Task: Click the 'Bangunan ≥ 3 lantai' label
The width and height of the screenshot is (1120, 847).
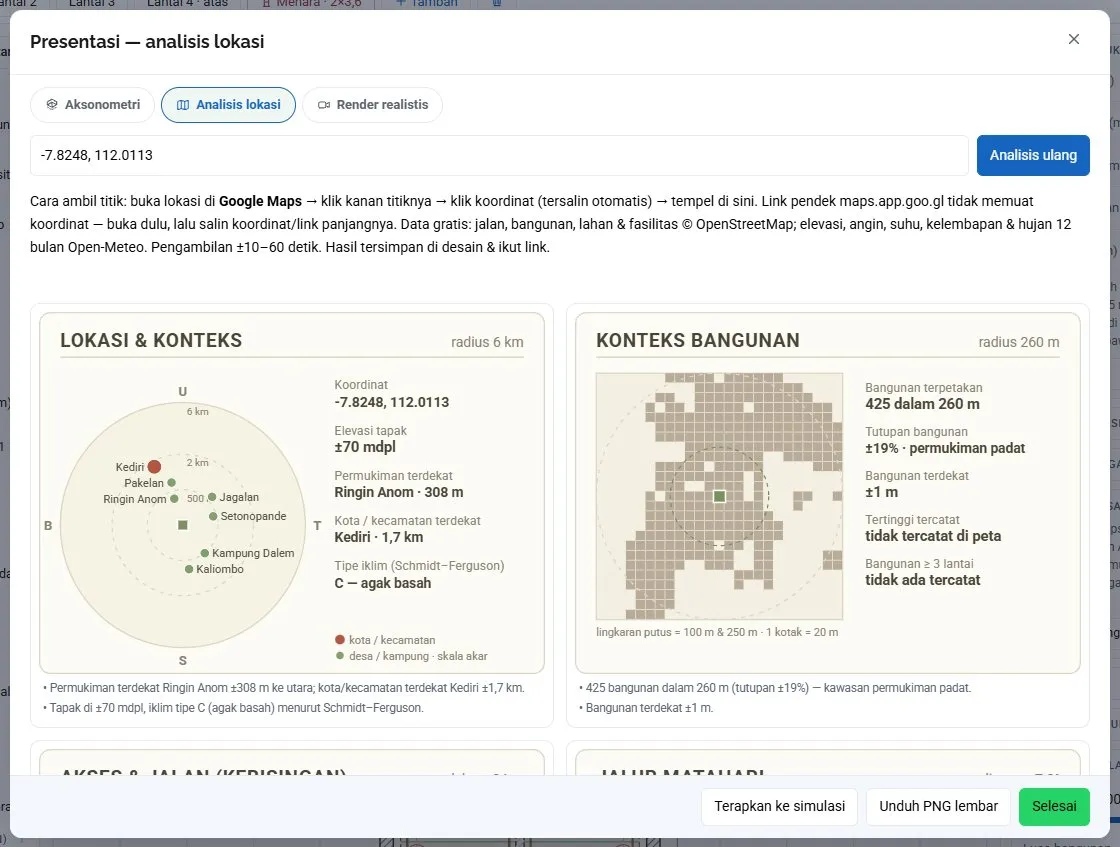Action: click(x=919, y=563)
